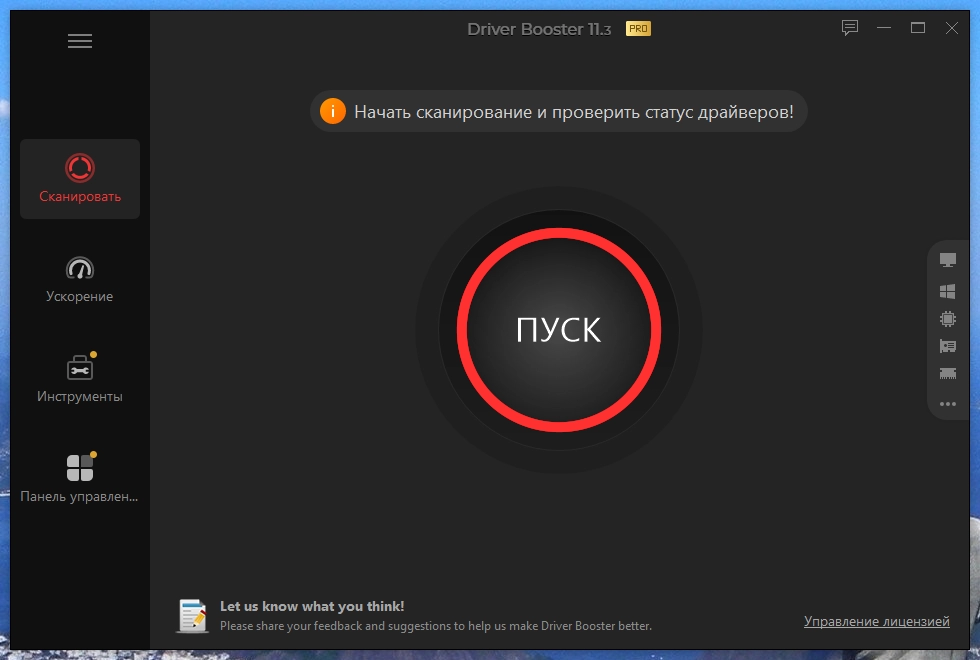The width and height of the screenshot is (980, 660).
Task: Open the hamburger menu
Action: 80,41
